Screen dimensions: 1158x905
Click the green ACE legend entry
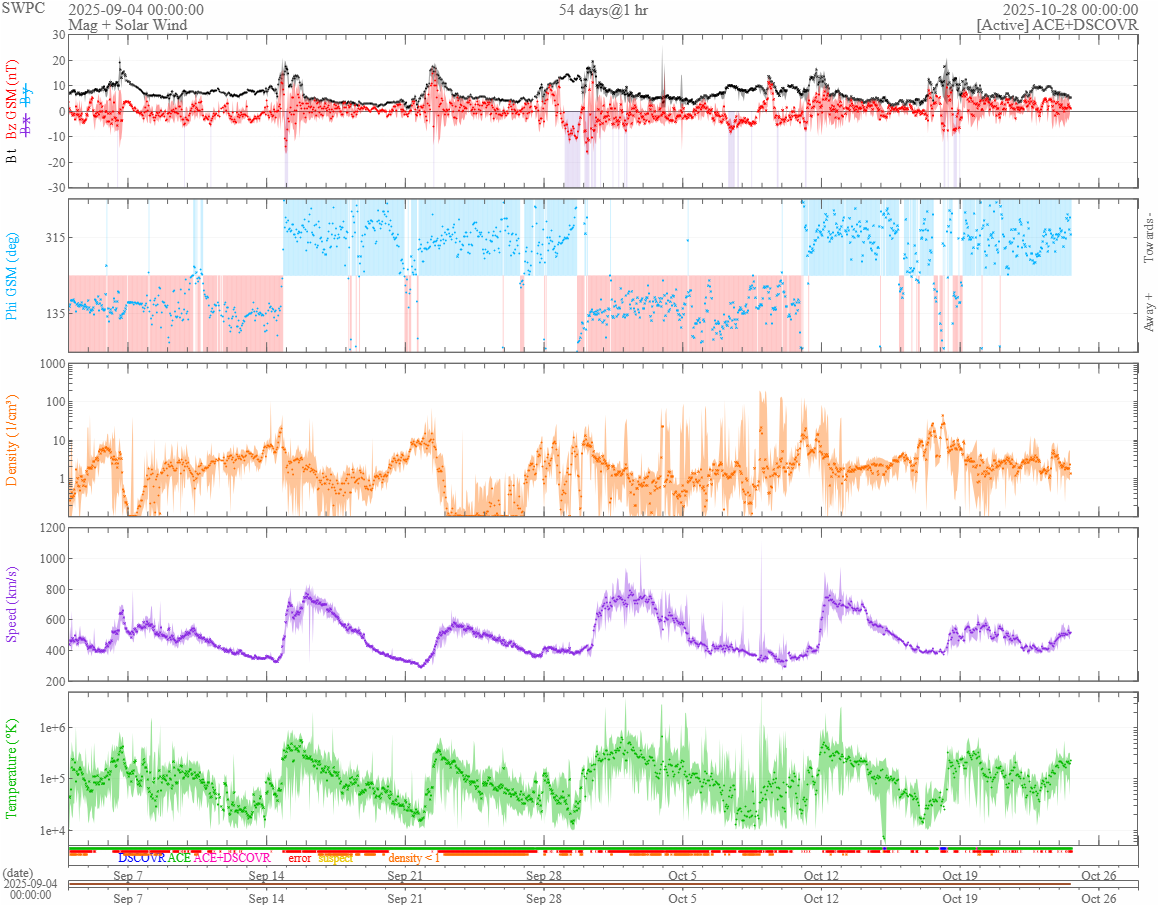coord(179,858)
